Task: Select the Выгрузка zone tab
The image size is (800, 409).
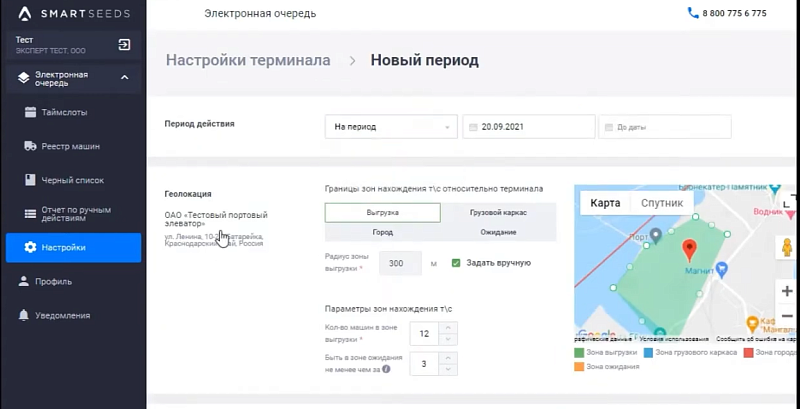Action: click(383, 213)
